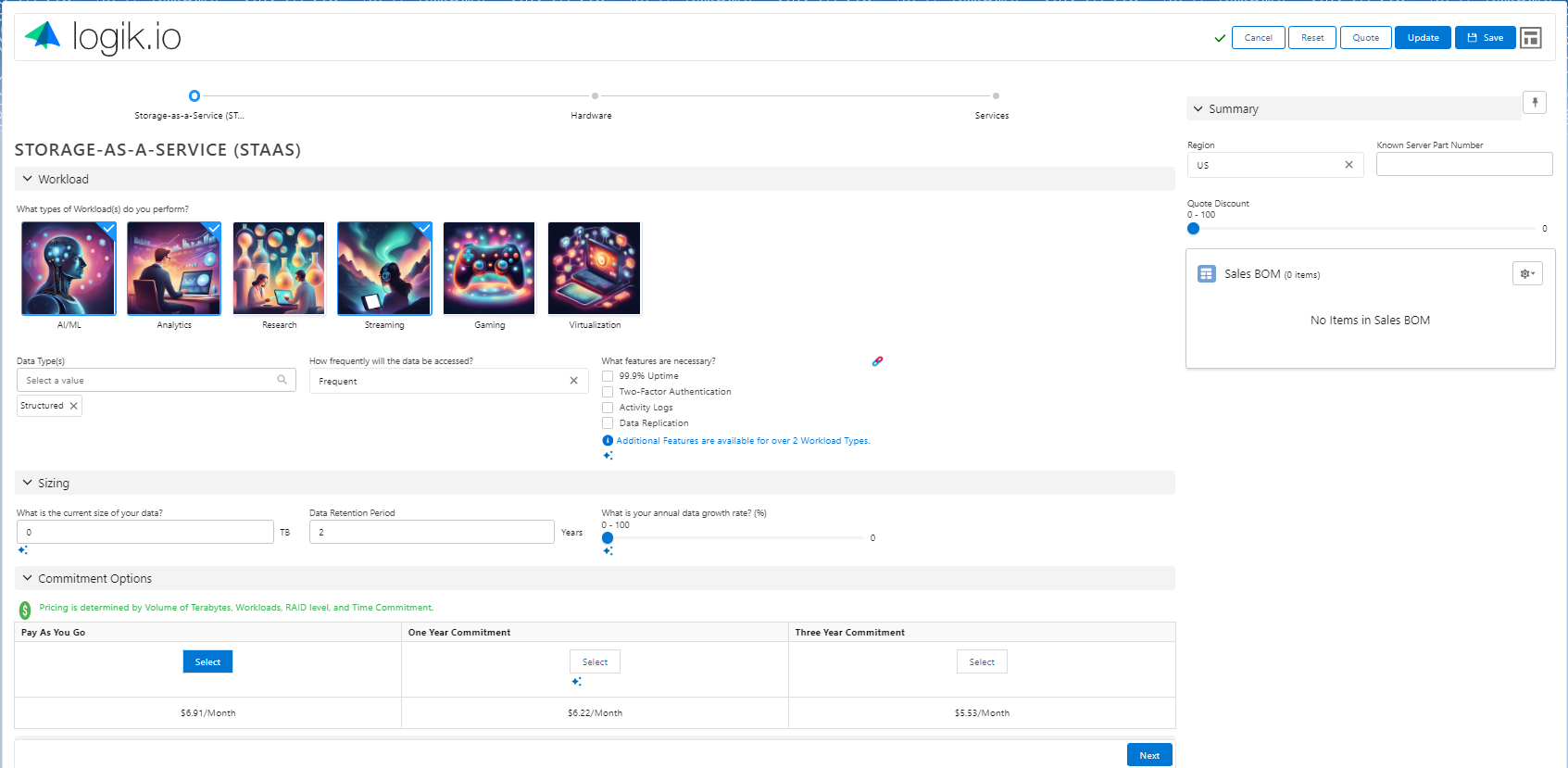Click the $6.91/Month price text
The height and width of the screenshot is (768, 1568).
click(207, 713)
